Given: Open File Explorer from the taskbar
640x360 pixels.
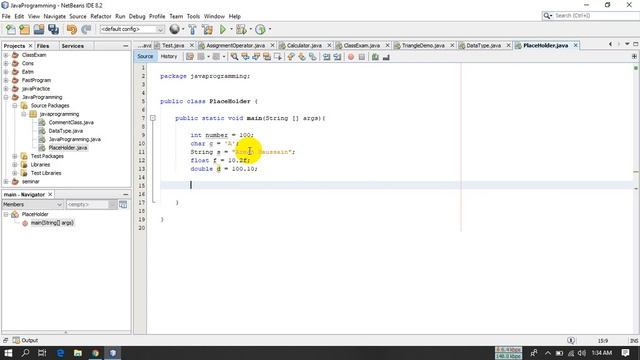Looking at the screenshot, I should coord(78,353).
